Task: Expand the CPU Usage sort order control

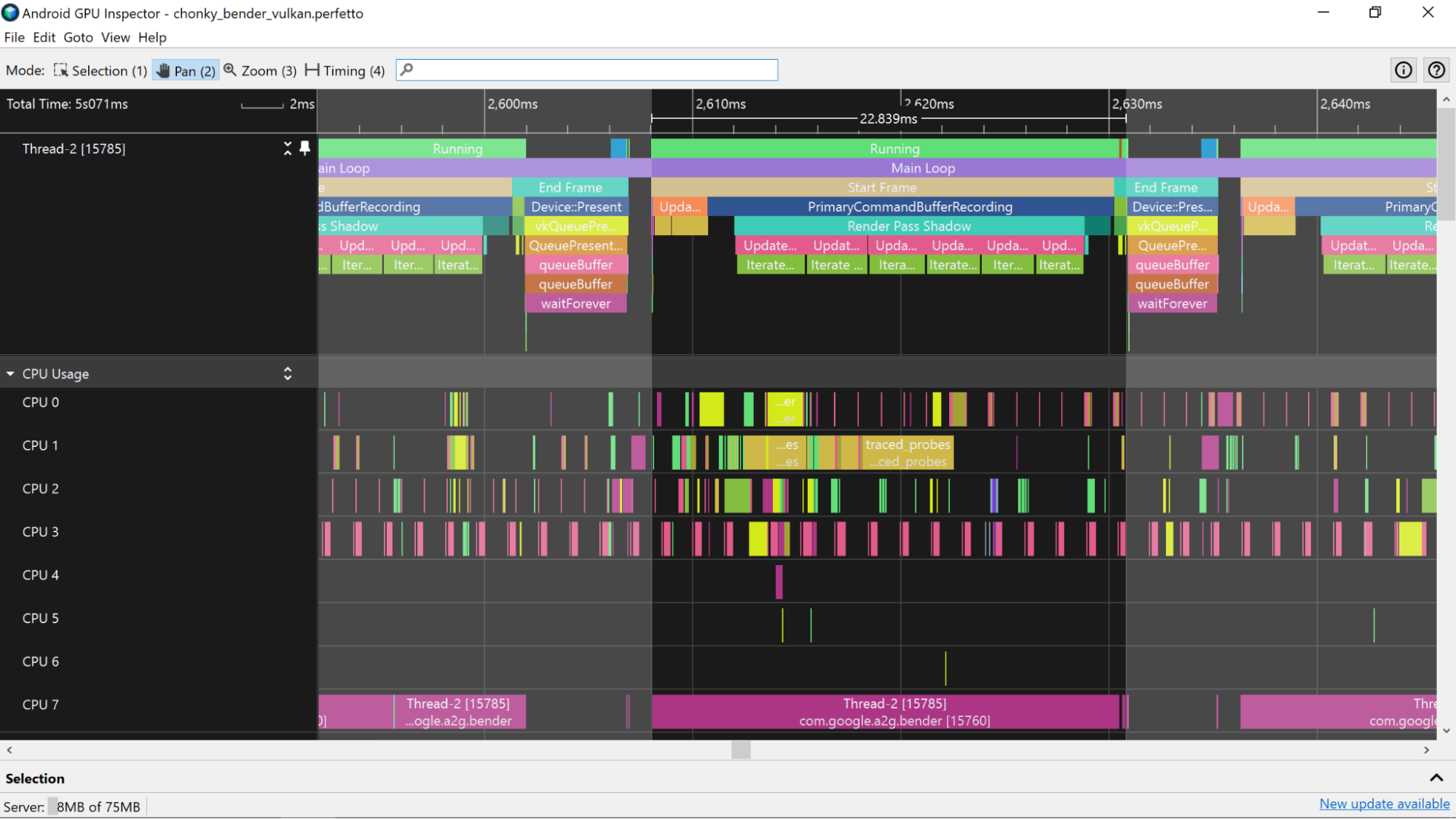Action: click(289, 374)
